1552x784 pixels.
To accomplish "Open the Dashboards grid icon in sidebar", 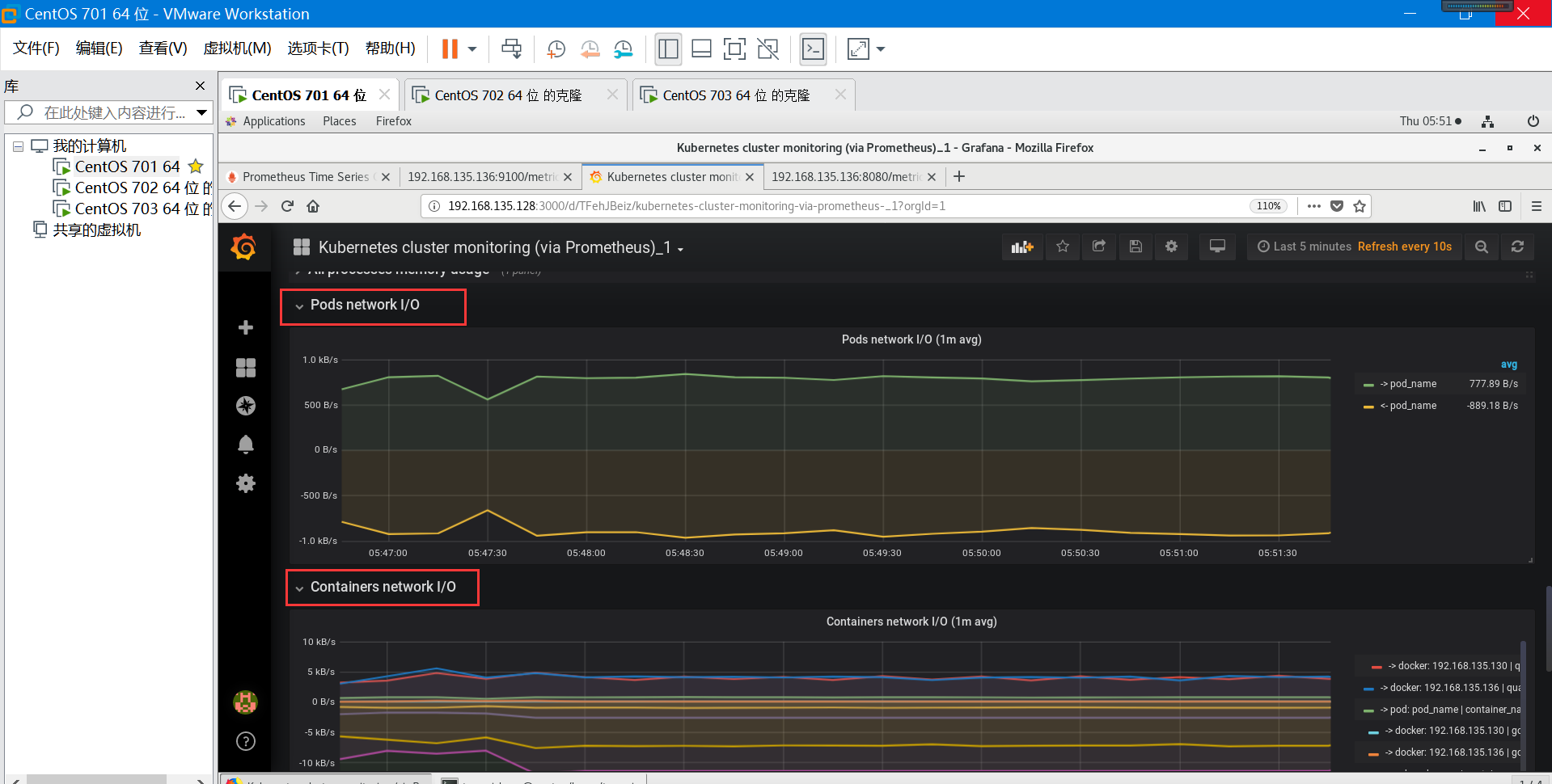I will pos(246,368).
